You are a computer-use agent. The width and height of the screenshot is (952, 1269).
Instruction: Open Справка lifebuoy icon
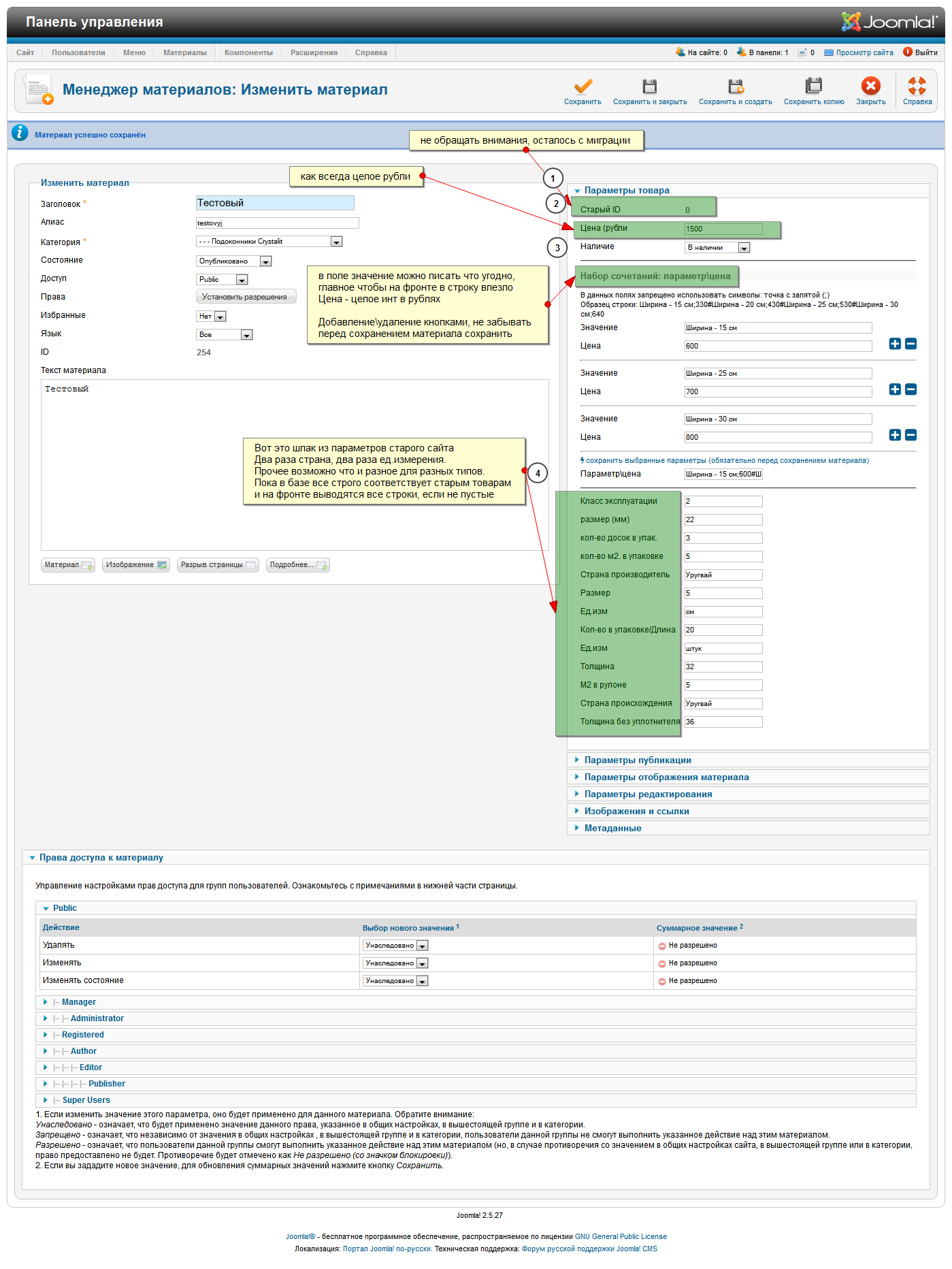(x=917, y=86)
